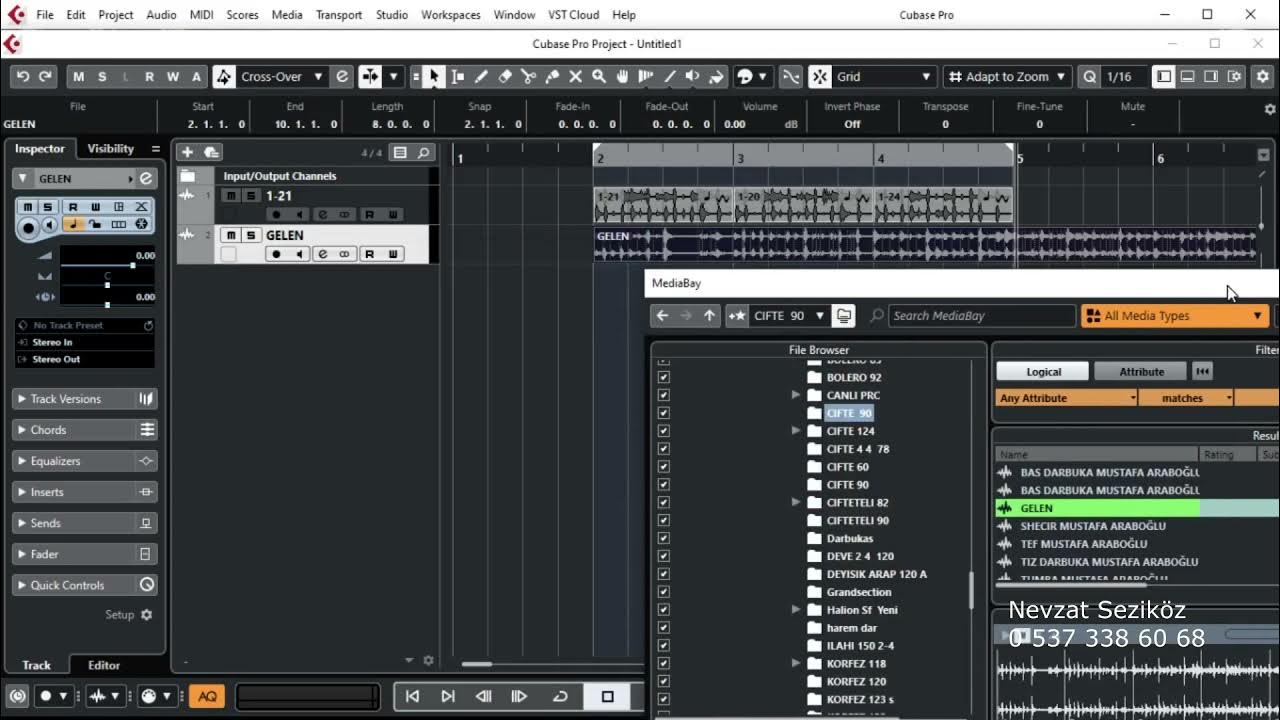Expand the Halion Sf Yeni folder

[796, 610]
